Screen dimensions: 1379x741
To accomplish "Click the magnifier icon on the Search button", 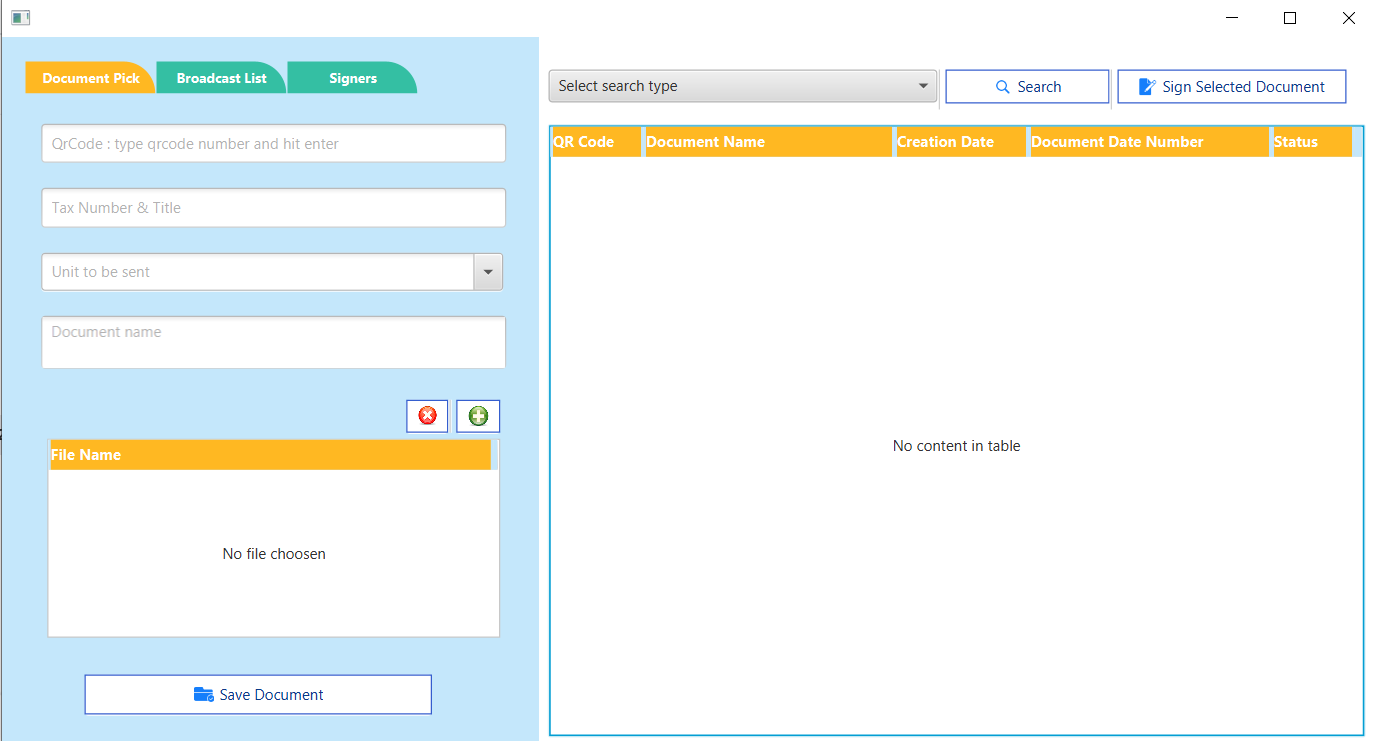I will point(1001,86).
